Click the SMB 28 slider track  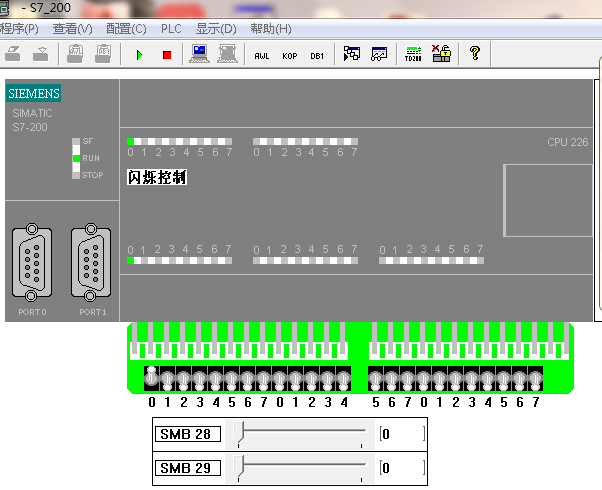[x=302, y=433]
